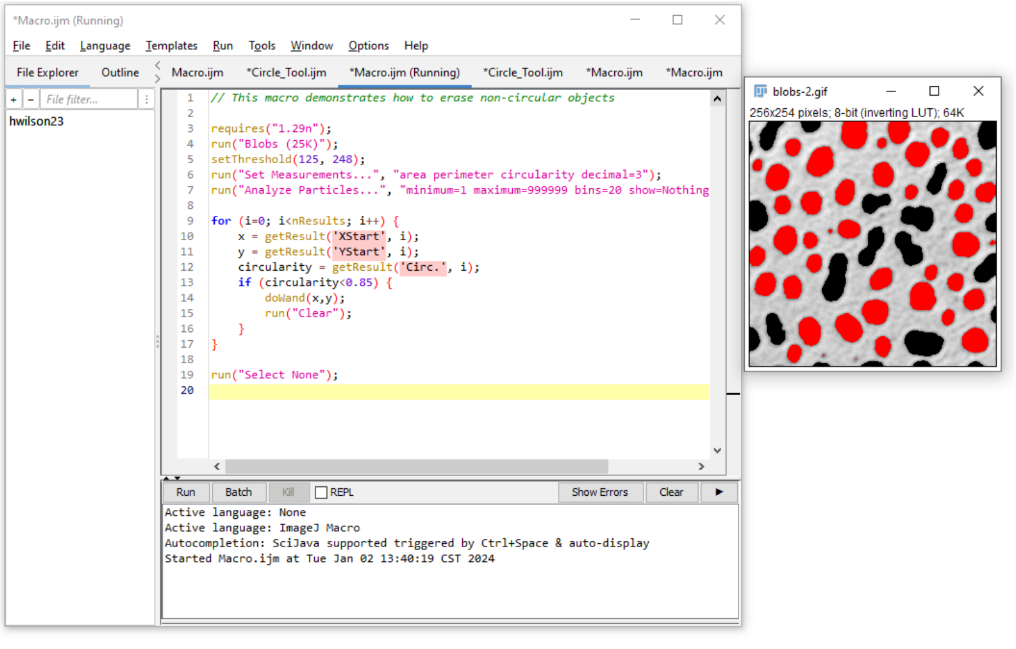Open the Templates menu
The width and height of the screenshot is (1016, 649).
(171, 46)
